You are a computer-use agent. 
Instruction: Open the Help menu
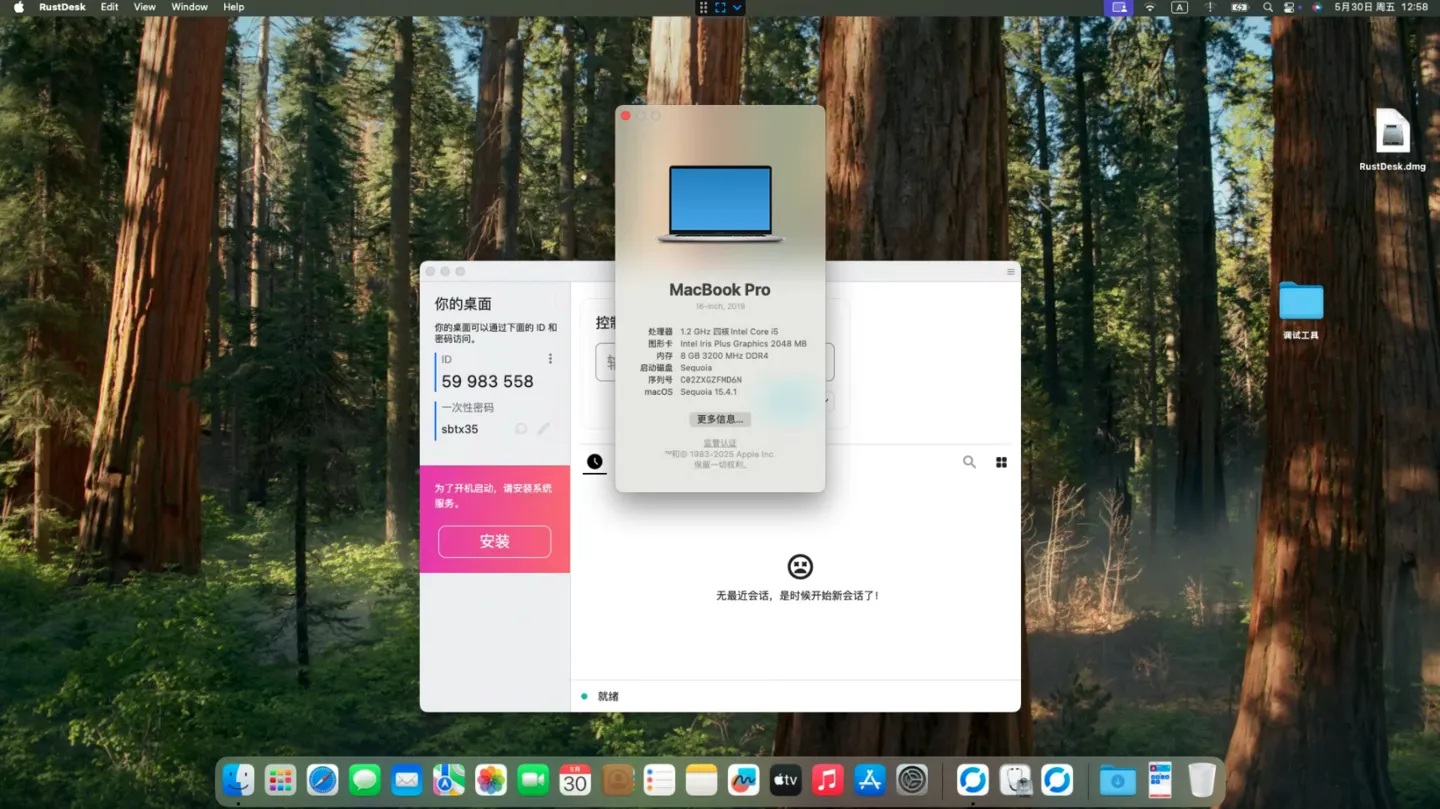(x=233, y=7)
